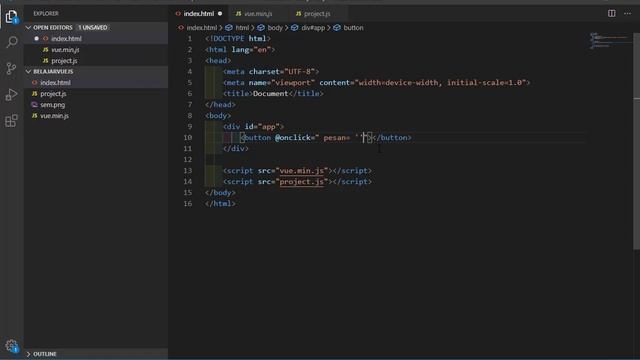Click line number 12 in gutter
This screenshot has width=640, height=360.
(x=188, y=160)
